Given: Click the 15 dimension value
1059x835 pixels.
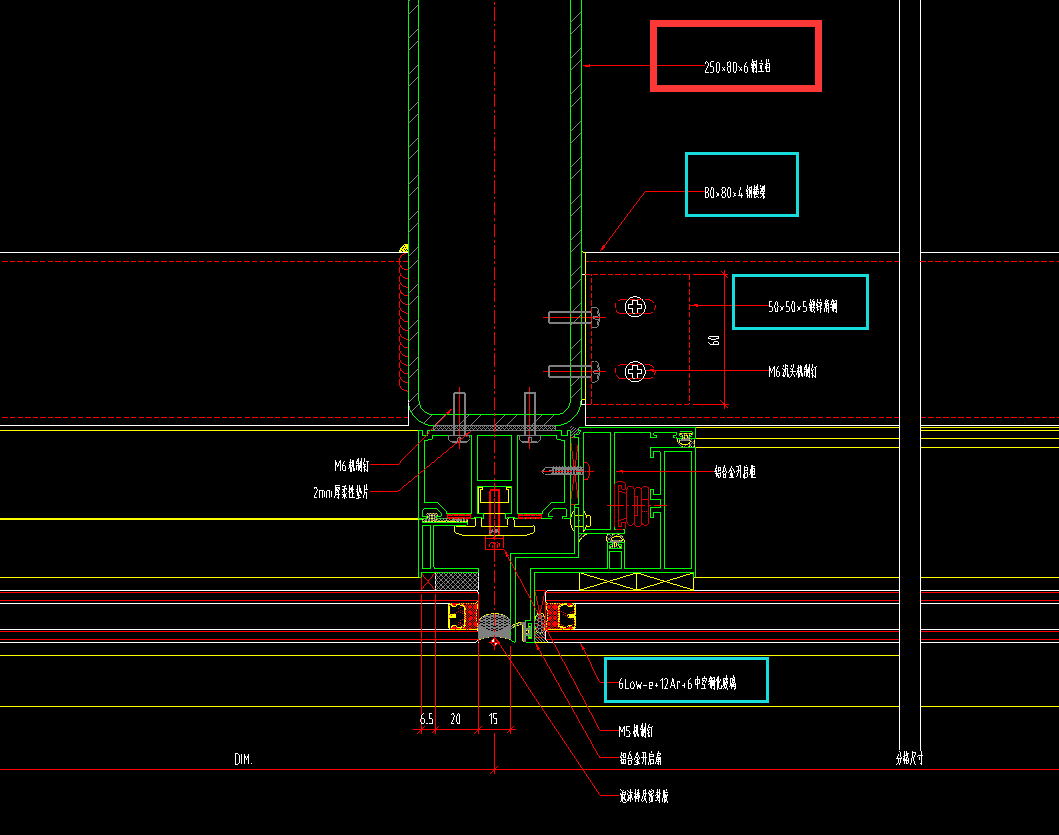Looking at the screenshot, I should pyautogui.click(x=493, y=719).
